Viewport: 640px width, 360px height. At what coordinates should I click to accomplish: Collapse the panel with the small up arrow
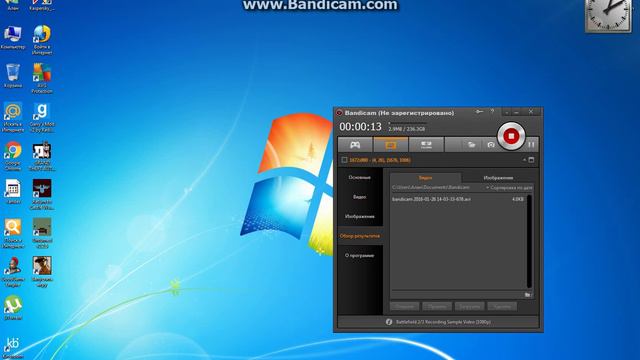coord(524,160)
